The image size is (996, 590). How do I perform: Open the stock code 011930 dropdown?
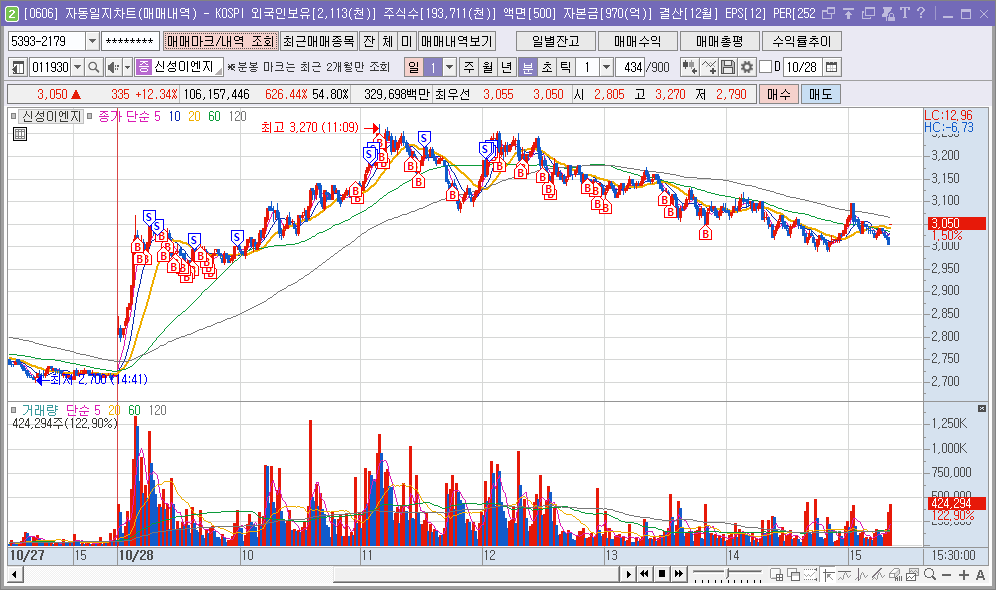(77, 67)
